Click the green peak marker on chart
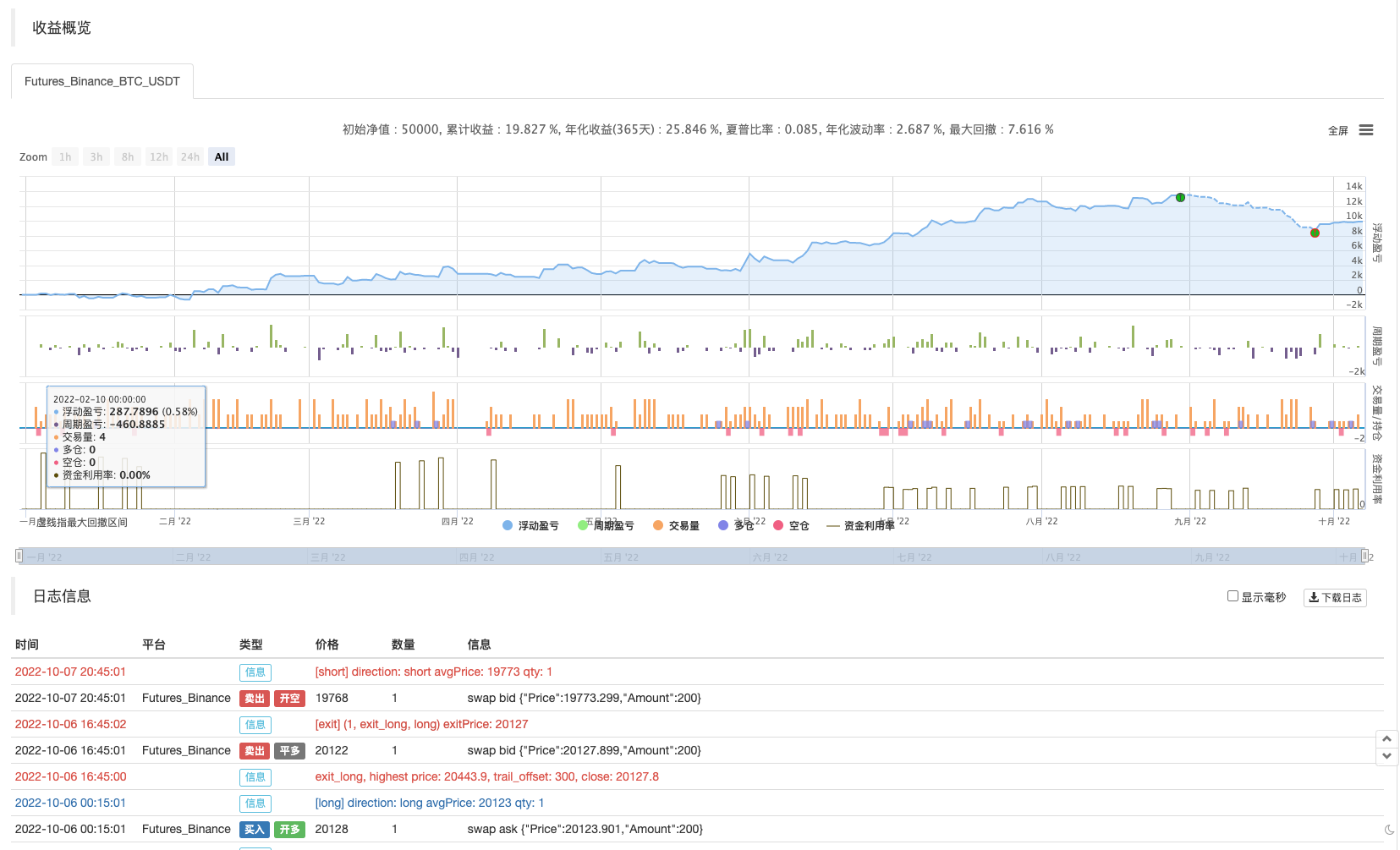1400x850 pixels. pos(1180,197)
